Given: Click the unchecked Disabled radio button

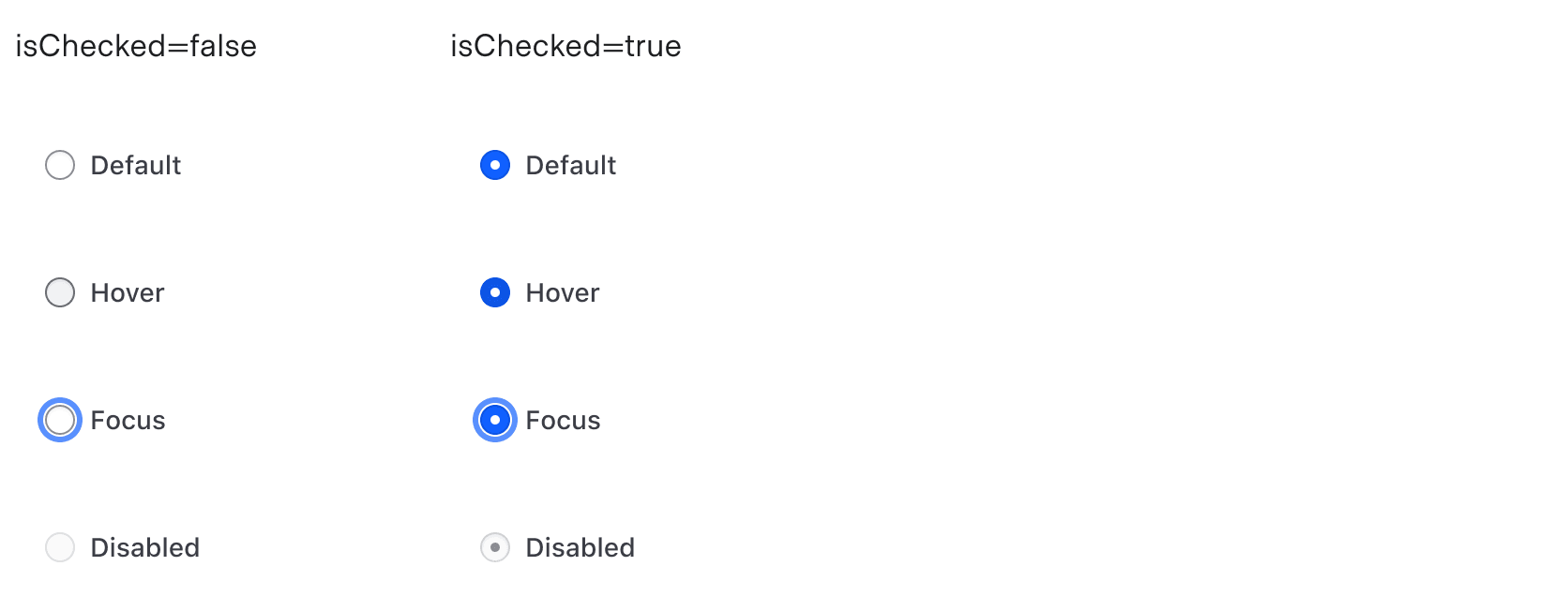Looking at the screenshot, I should 60,547.
